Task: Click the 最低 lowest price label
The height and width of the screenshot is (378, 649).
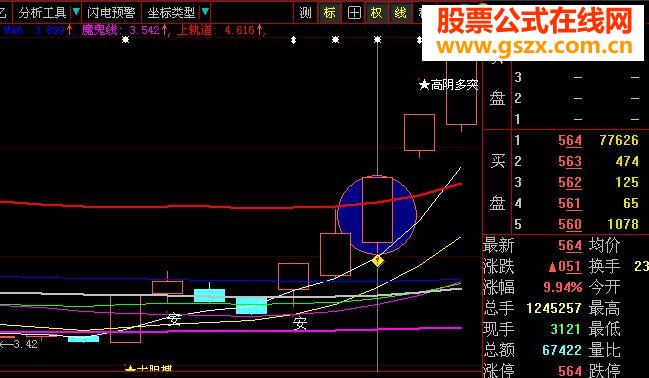Action: [604, 329]
